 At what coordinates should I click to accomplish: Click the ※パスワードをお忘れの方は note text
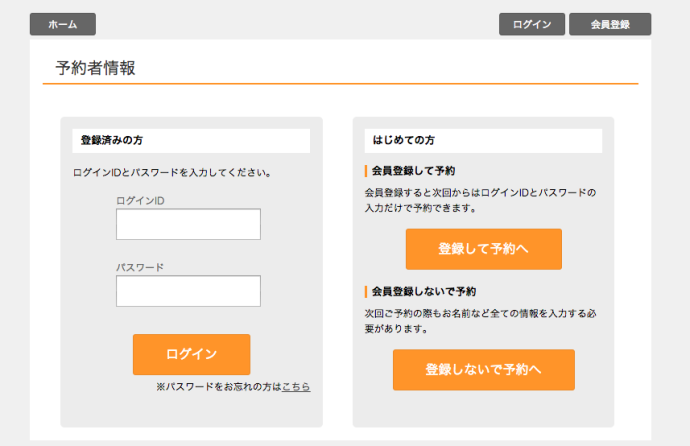[x=218, y=386]
